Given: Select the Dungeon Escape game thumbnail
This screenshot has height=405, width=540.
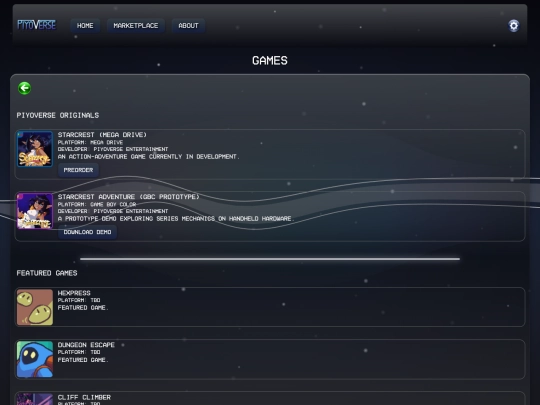Looking at the screenshot, I should (35, 359).
